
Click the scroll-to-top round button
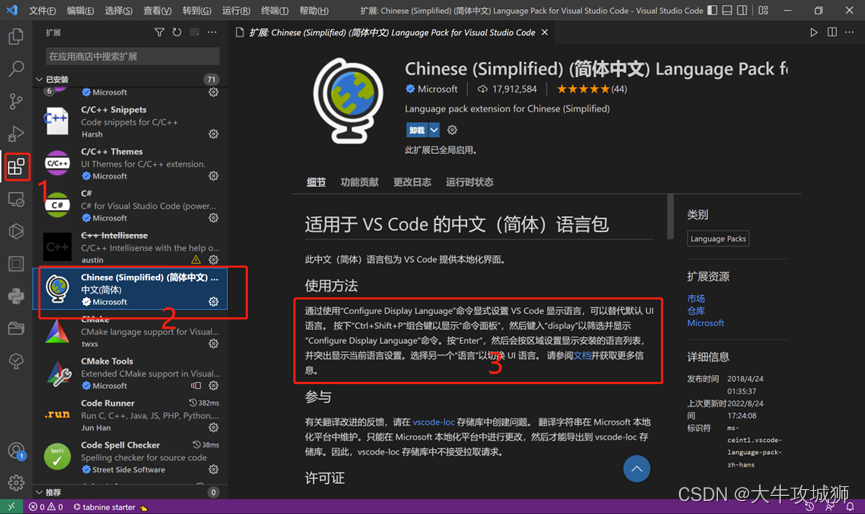click(x=637, y=469)
